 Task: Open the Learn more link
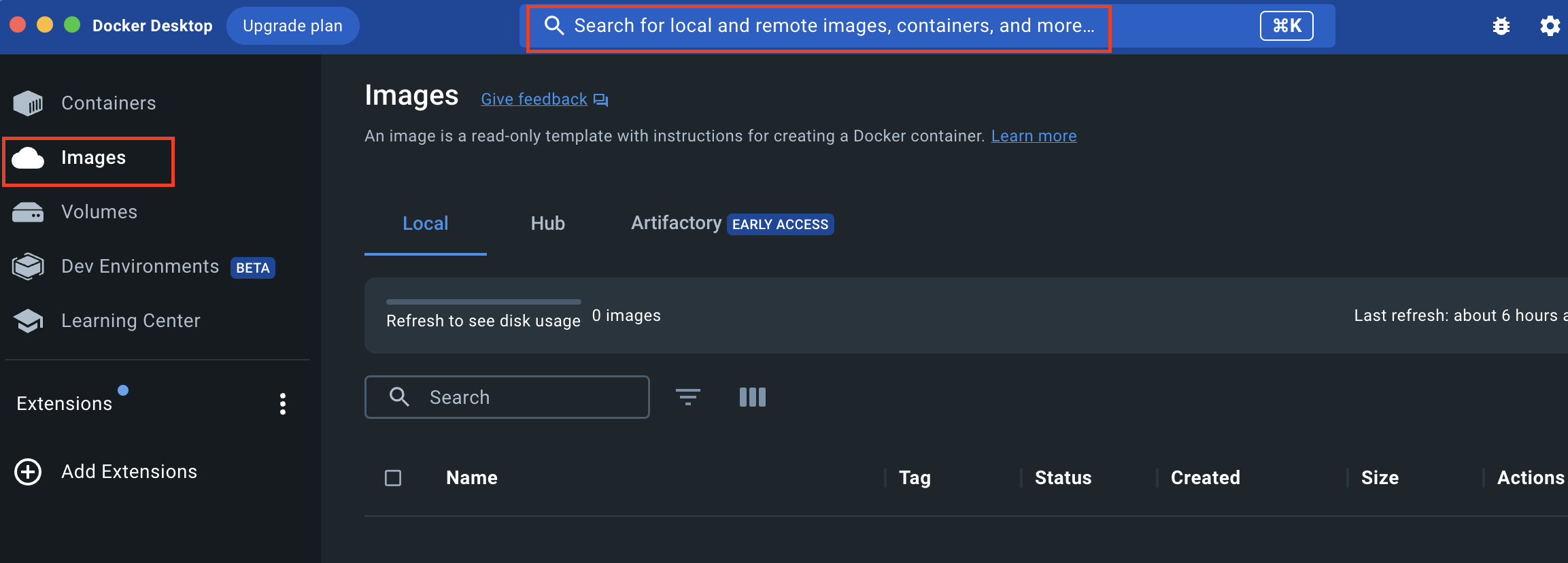(x=1034, y=136)
